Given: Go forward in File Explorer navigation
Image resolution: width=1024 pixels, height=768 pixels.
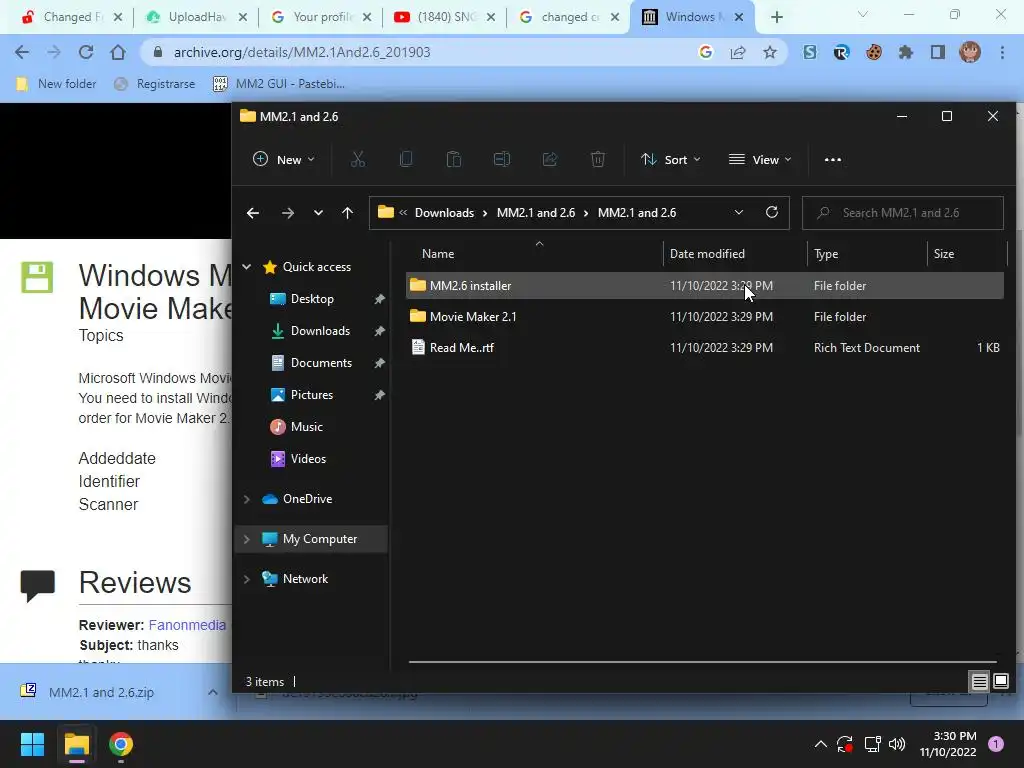Looking at the screenshot, I should pos(287,213).
